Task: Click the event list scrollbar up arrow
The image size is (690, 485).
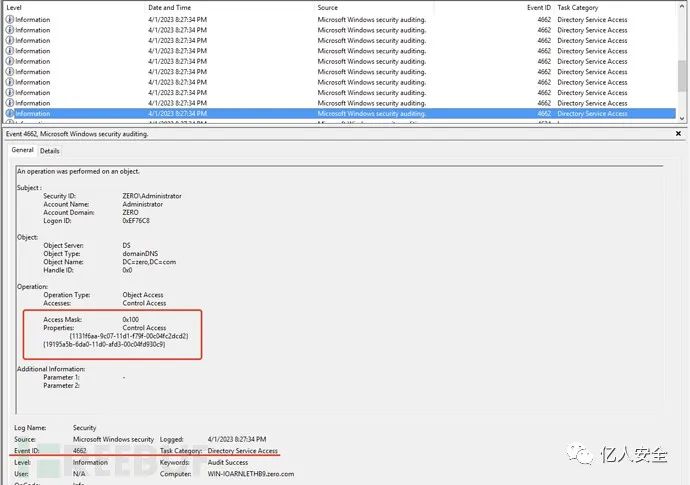Action: click(x=683, y=8)
